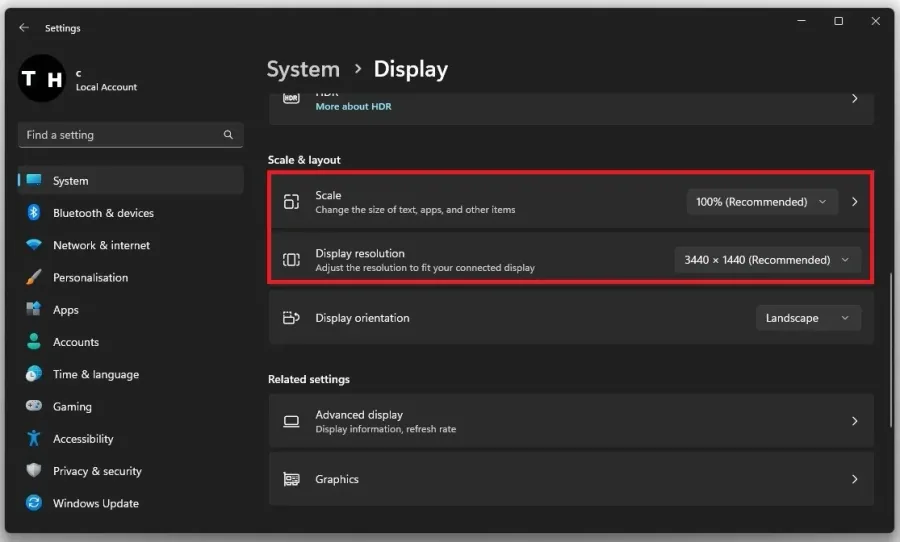This screenshot has height=542, width=900.
Task: Go to Bluetooth & devices
Action: pyautogui.click(x=131, y=212)
